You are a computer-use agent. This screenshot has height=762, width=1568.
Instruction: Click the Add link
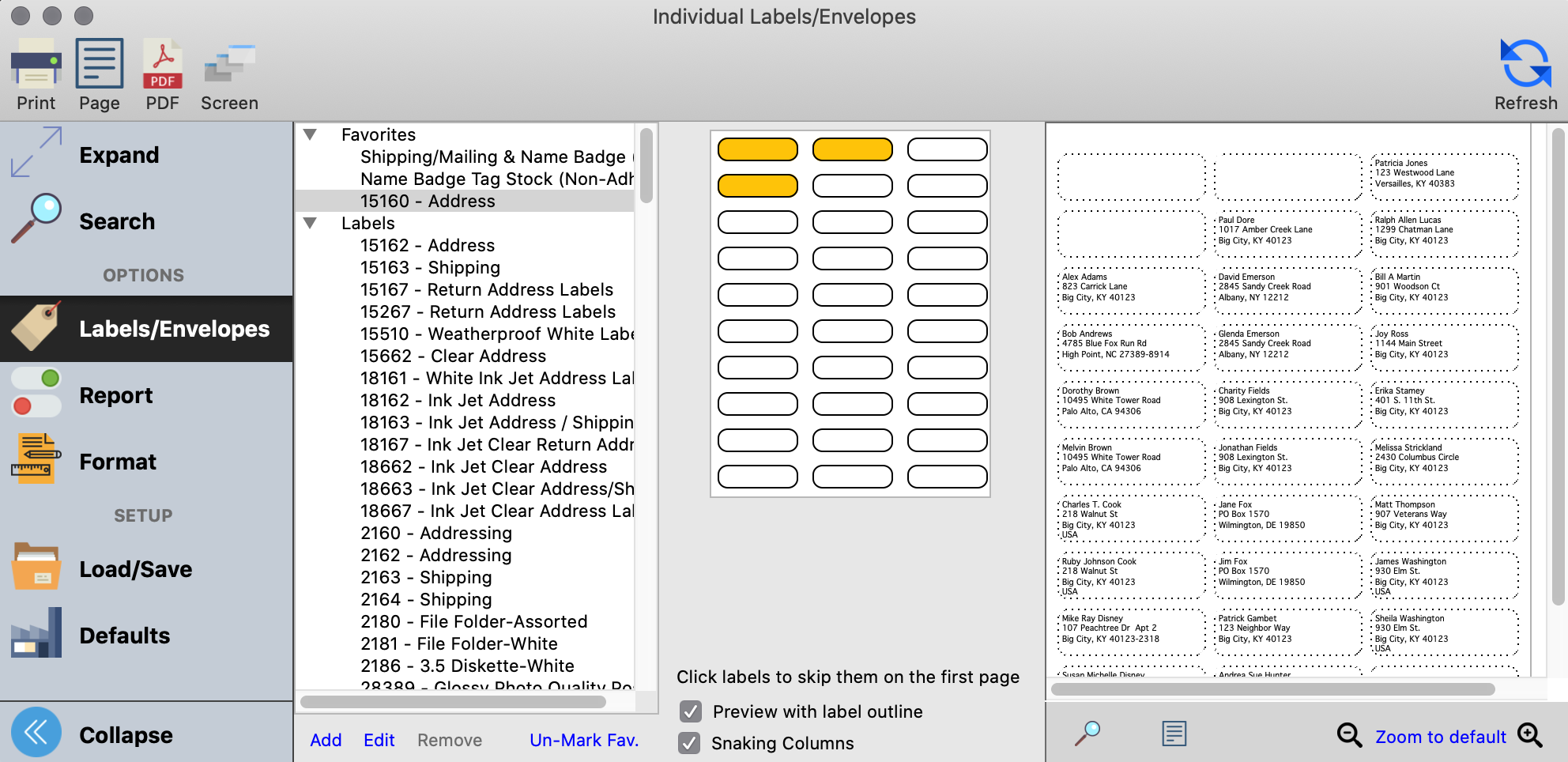coord(326,740)
